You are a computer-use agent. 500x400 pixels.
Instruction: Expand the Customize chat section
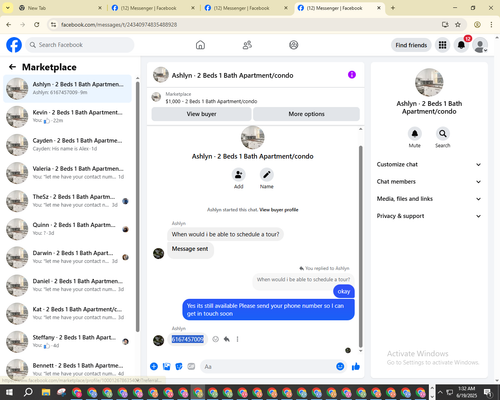[429, 164]
